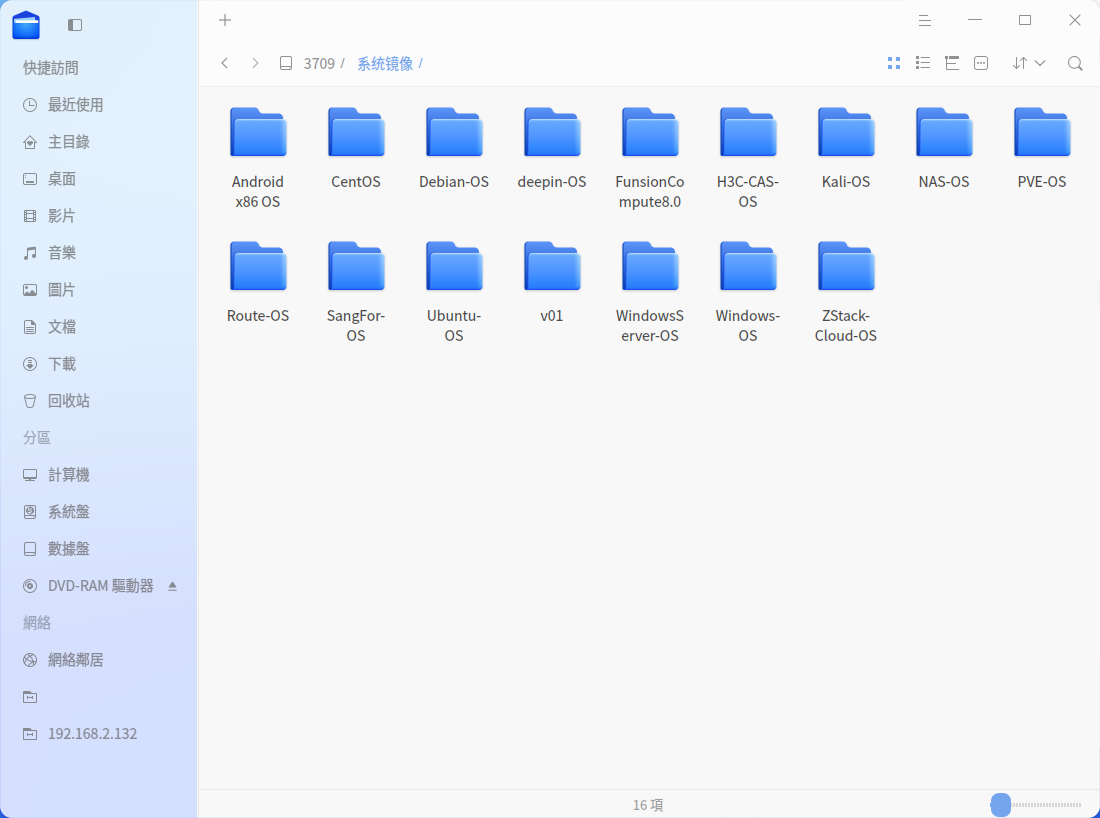Go back to previous folder
Image resolution: width=1100 pixels, height=818 pixels.
click(x=224, y=63)
